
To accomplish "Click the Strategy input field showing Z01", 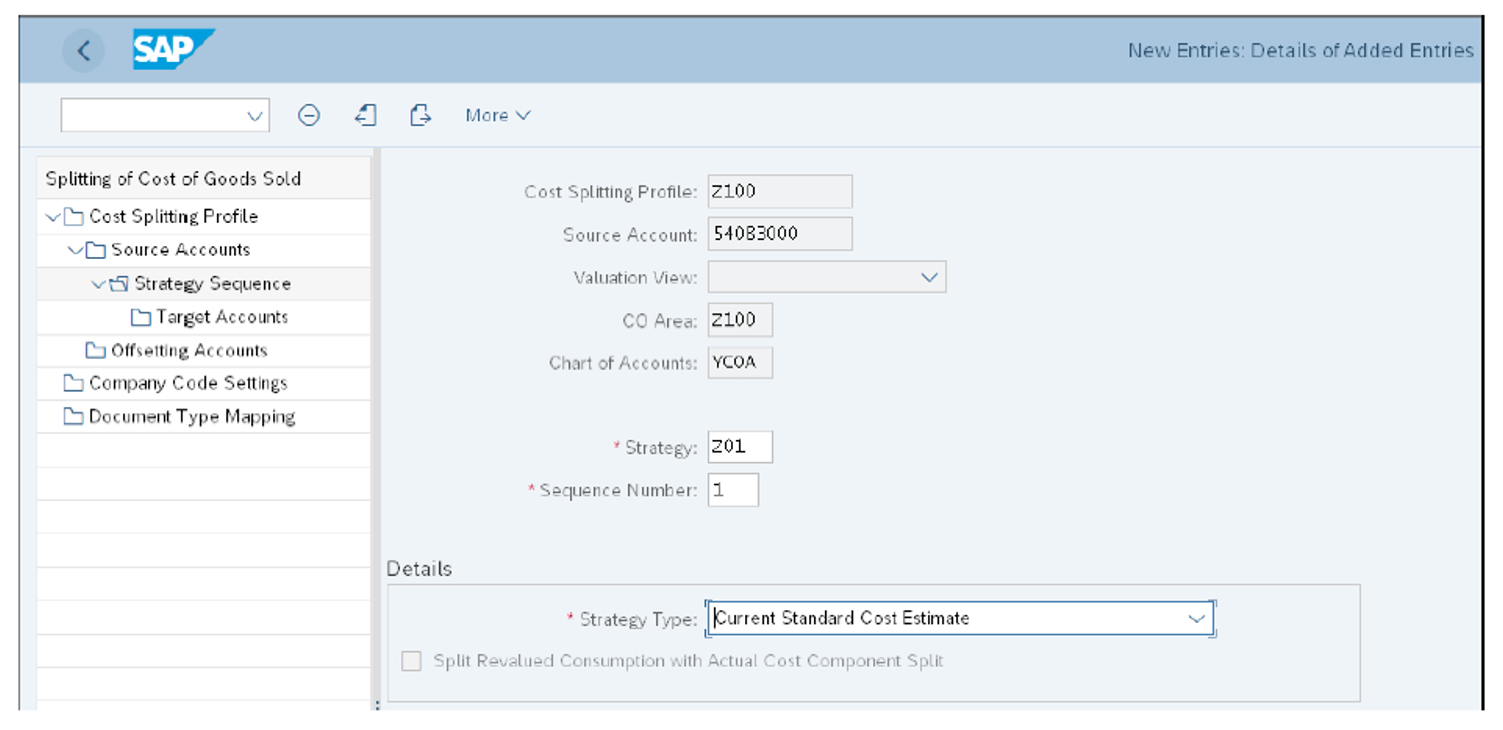I will point(740,446).
